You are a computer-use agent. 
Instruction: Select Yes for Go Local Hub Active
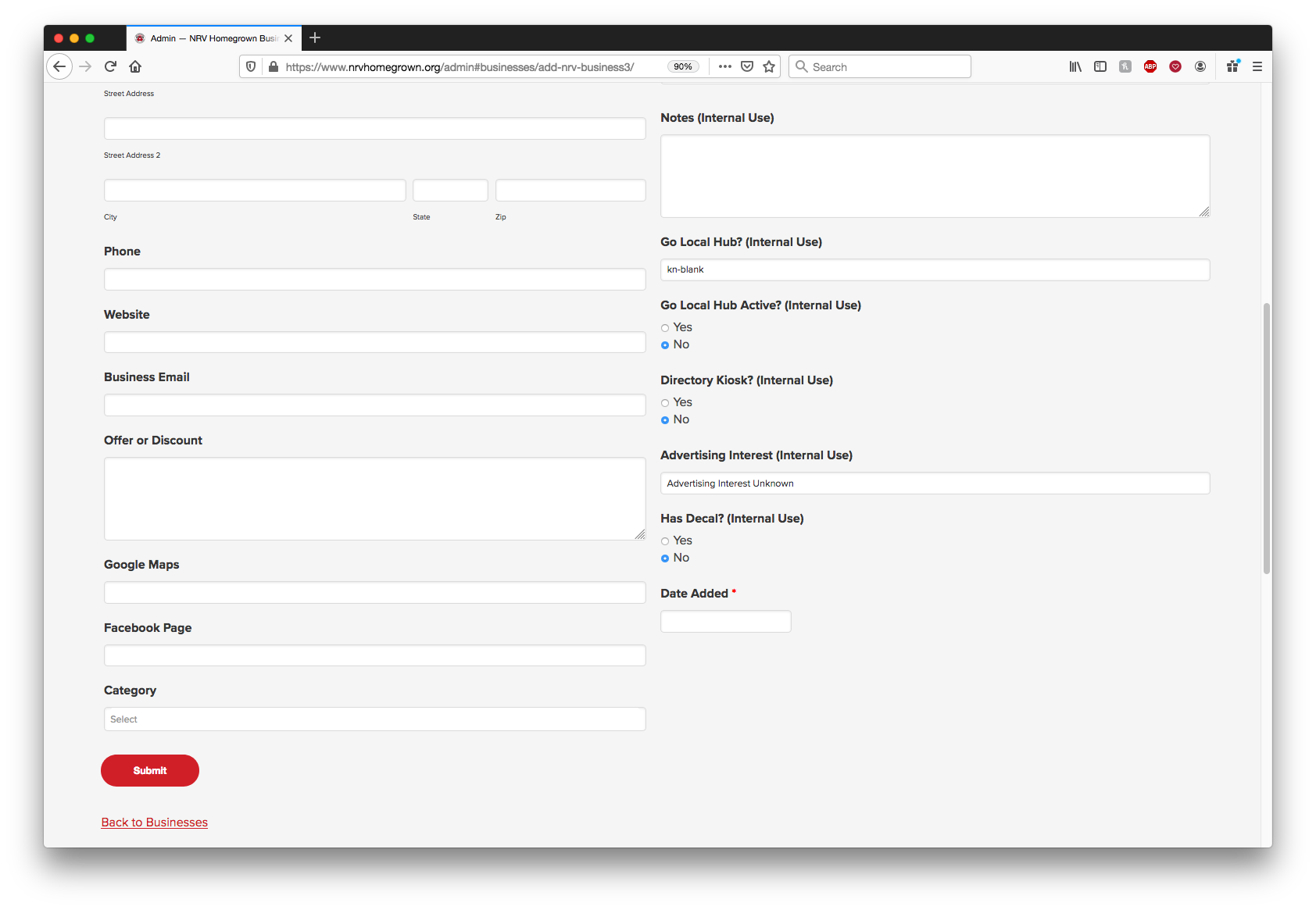coord(665,328)
